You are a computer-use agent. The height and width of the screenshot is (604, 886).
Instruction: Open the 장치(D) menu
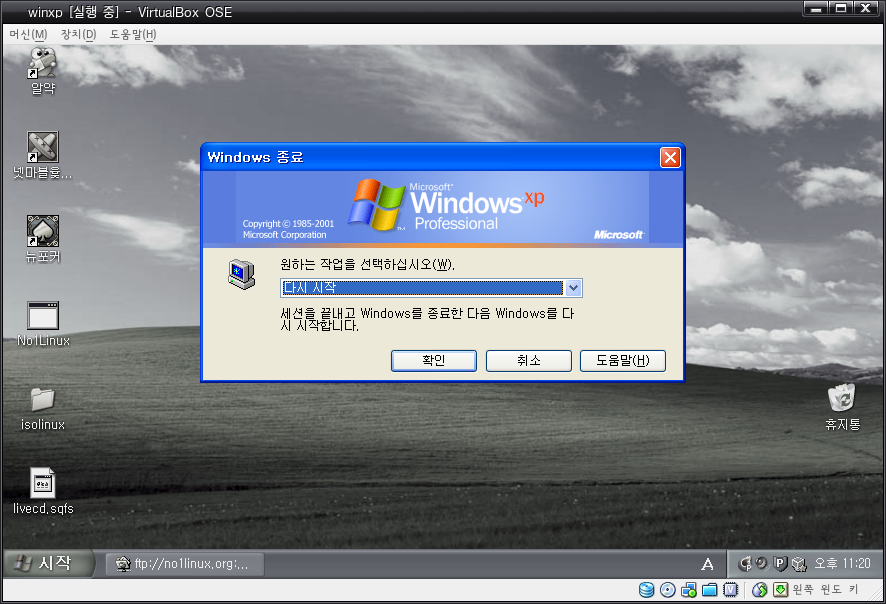point(79,34)
